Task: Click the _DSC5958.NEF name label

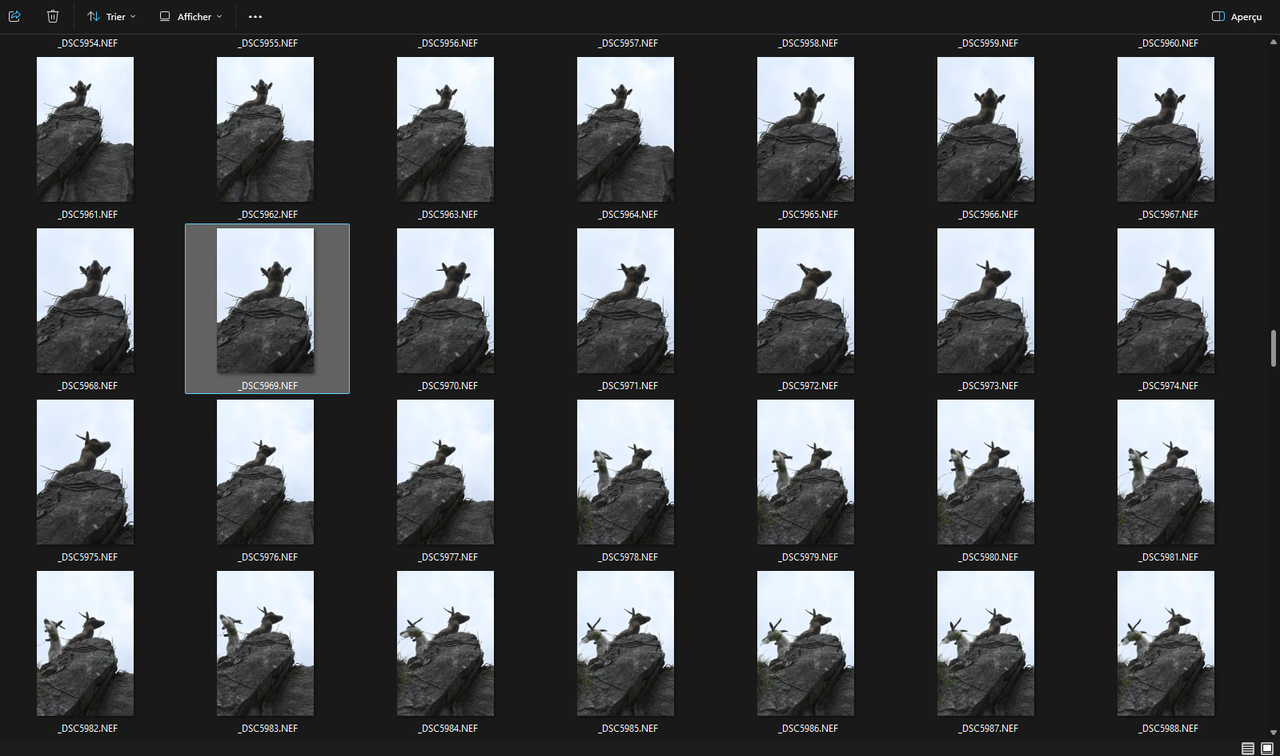Action: click(x=808, y=43)
